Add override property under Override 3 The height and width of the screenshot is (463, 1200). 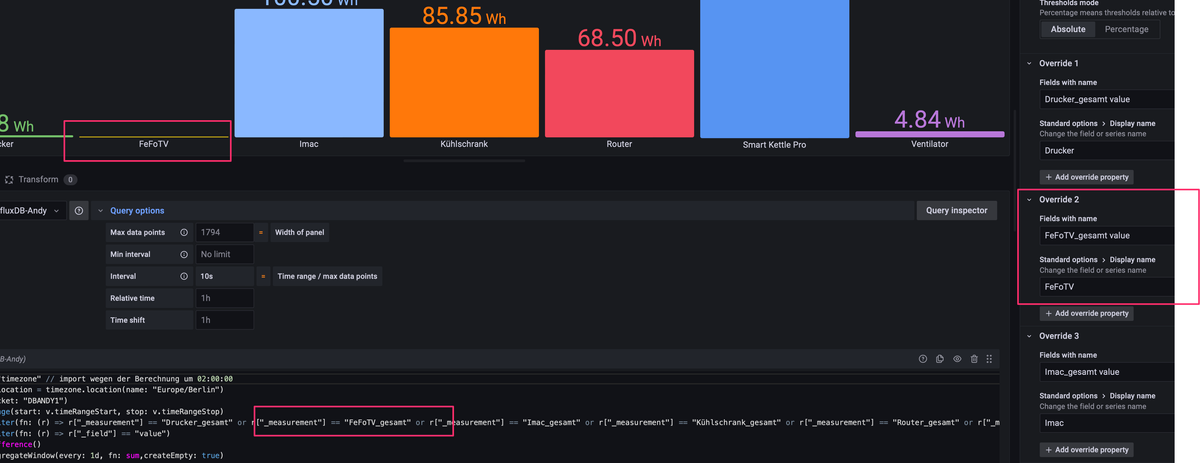(x=1087, y=449)
